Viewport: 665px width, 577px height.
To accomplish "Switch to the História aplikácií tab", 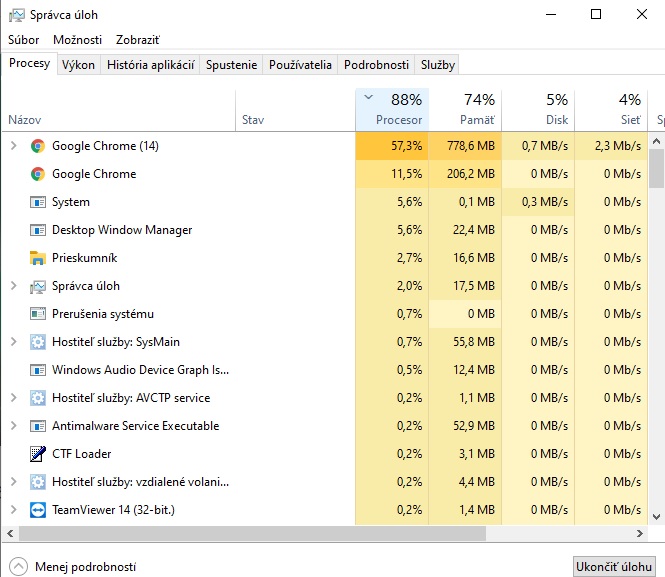I will 151,65.
